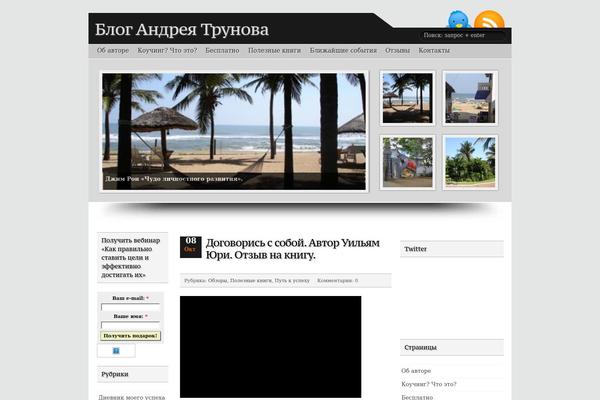Click the Ваше имя input field
This screenshot has width=600, height=400.
click(x=130, y=325)
